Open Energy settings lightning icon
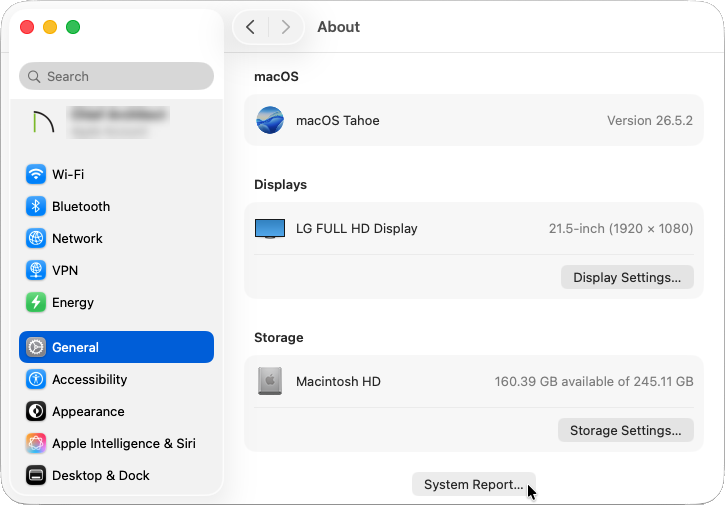Viewport: 725px width, 505px height. click(x=36, y=302)
